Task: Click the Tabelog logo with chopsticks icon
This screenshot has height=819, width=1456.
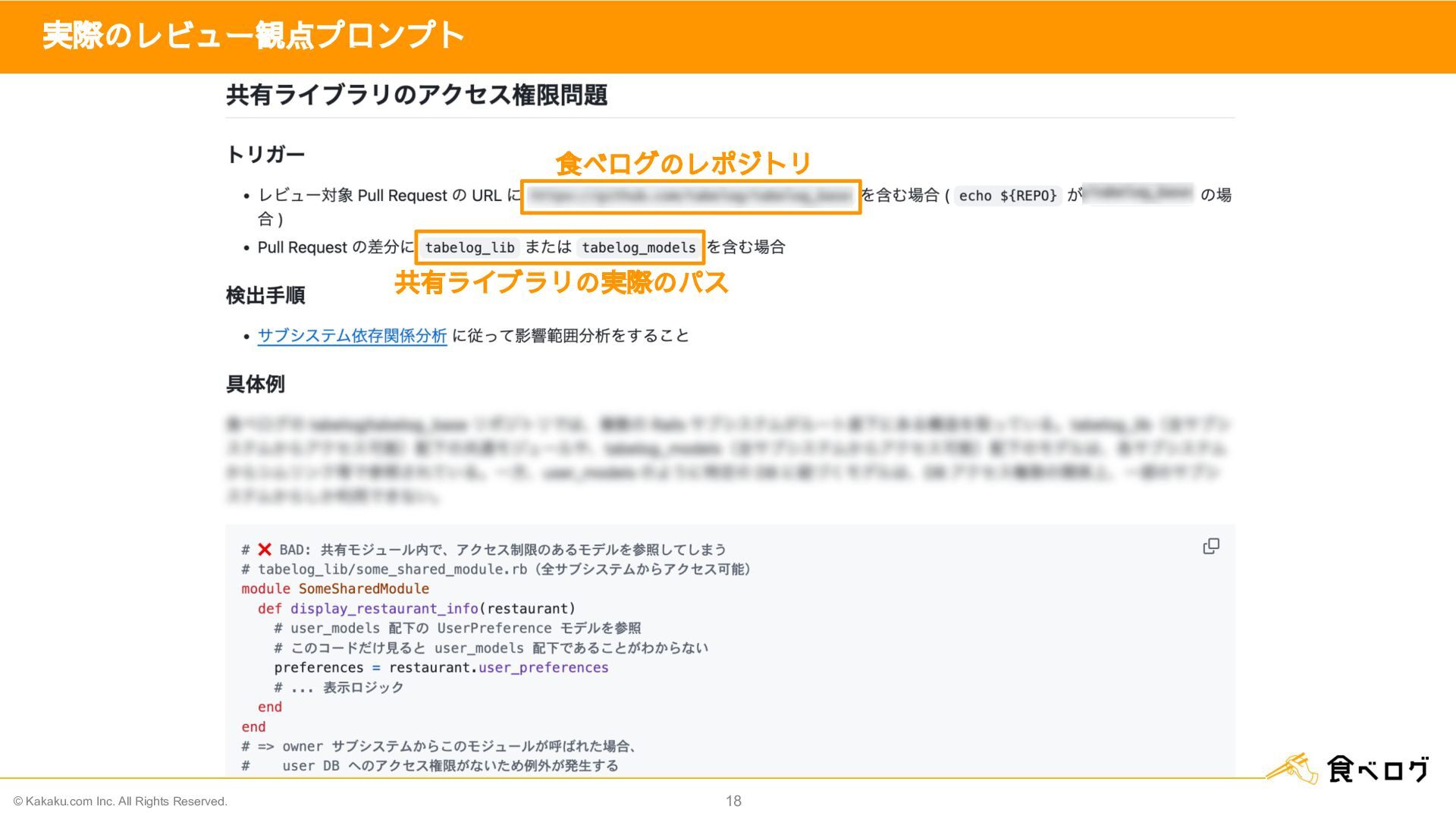Action: click(x=1349, y=769)
